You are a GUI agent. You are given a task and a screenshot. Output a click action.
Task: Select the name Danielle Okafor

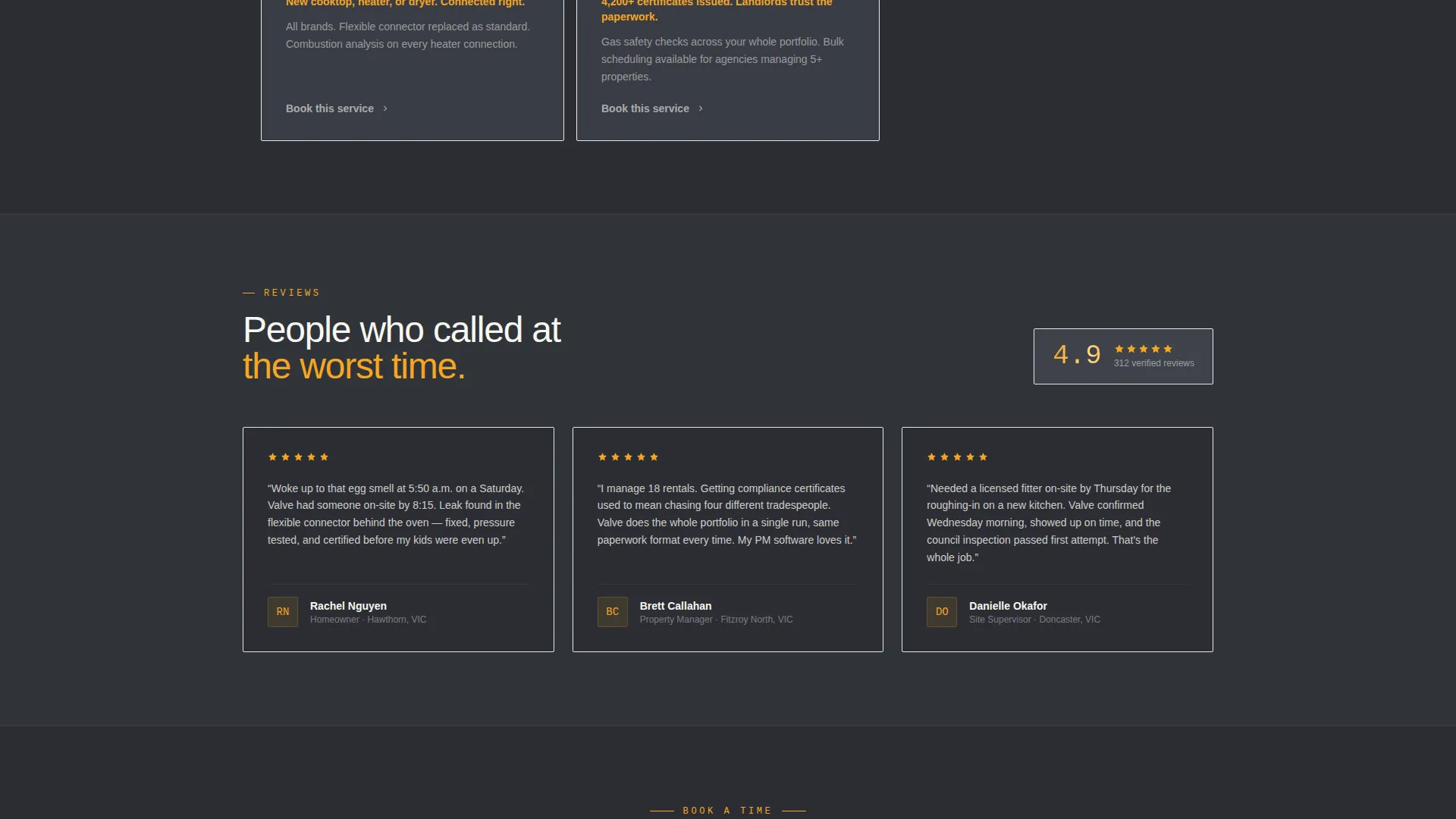[x=1008, y=606]
